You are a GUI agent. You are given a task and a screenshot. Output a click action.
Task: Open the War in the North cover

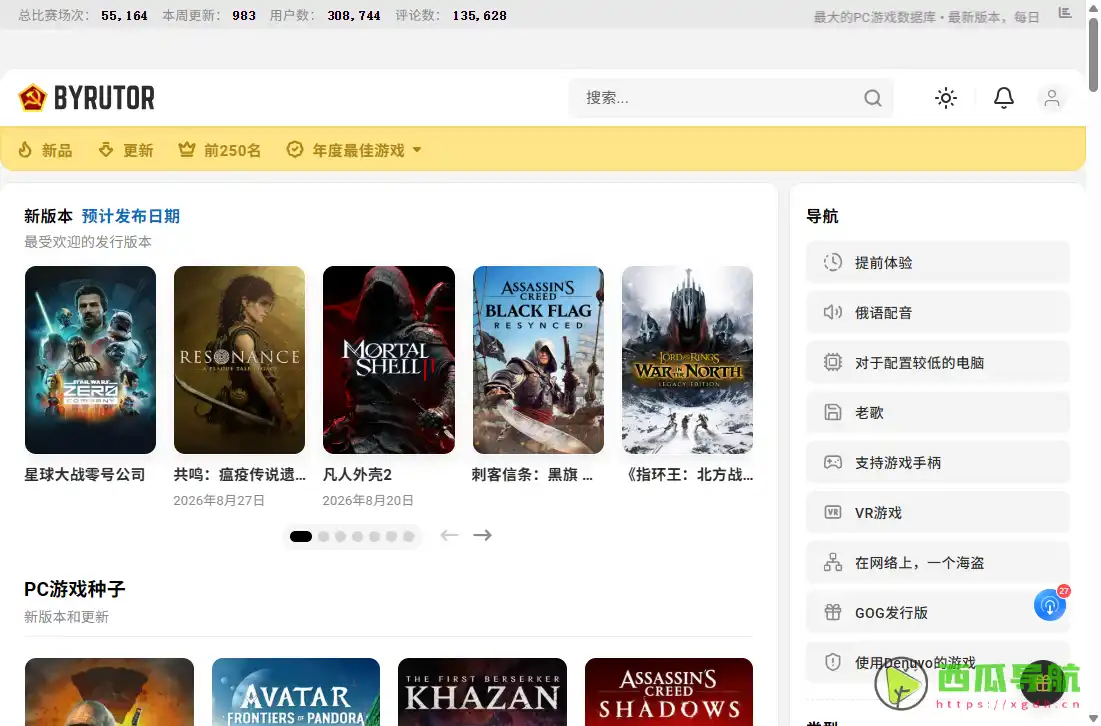(x=687, y=359)
